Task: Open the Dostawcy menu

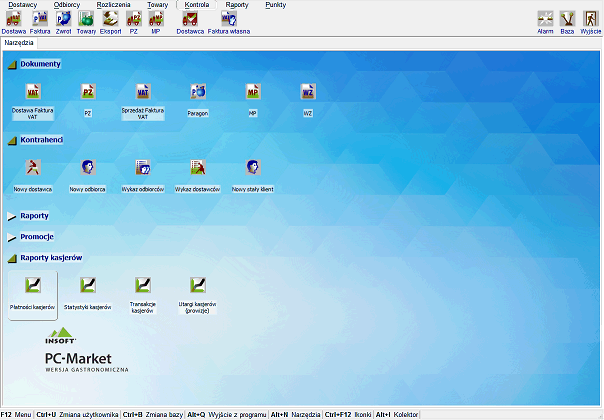Action: (x=23, y=5)
